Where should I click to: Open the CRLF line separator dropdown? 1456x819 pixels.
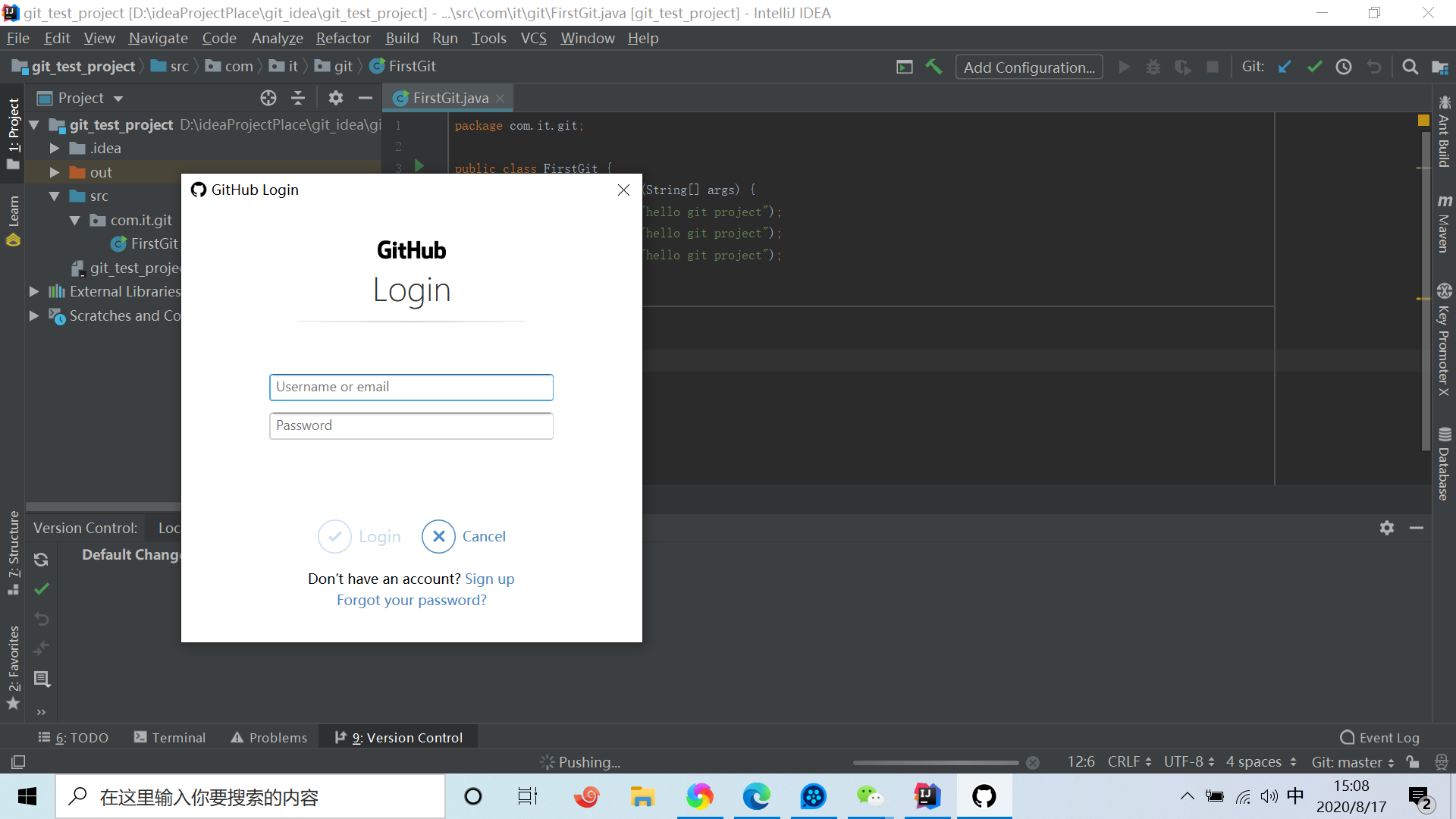[1129, 761]
